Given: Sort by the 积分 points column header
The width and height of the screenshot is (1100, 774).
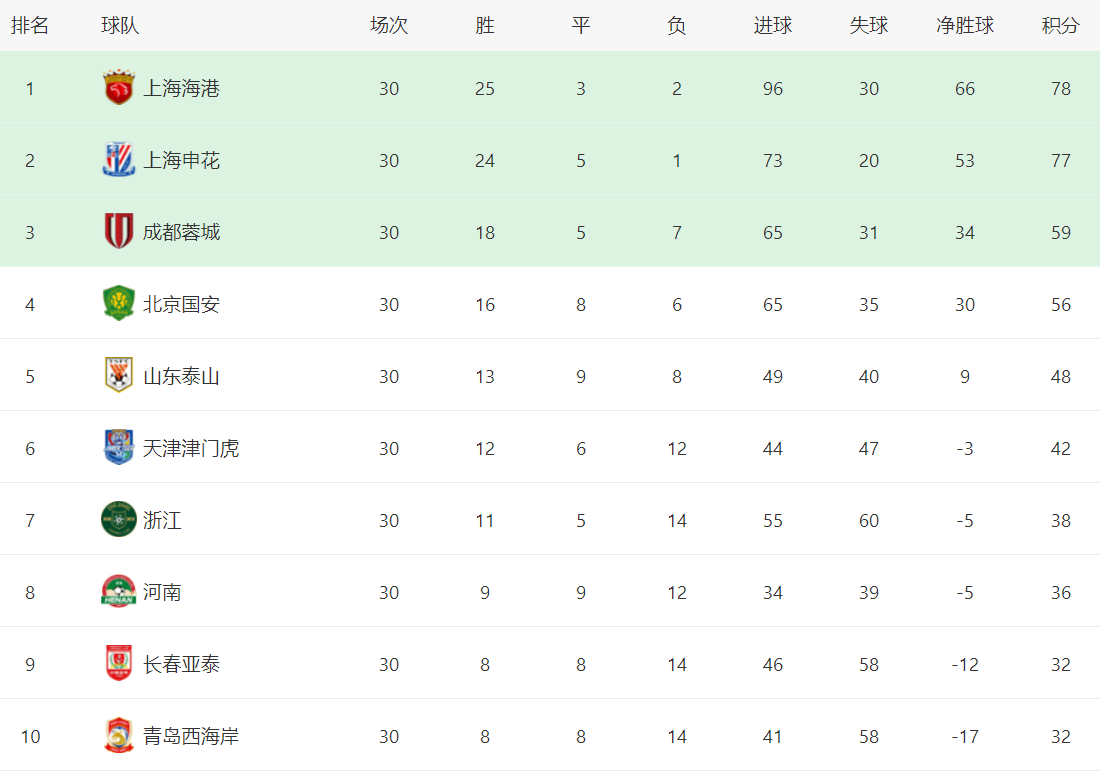Looking at the screenshot, I should click(1060, 26).
